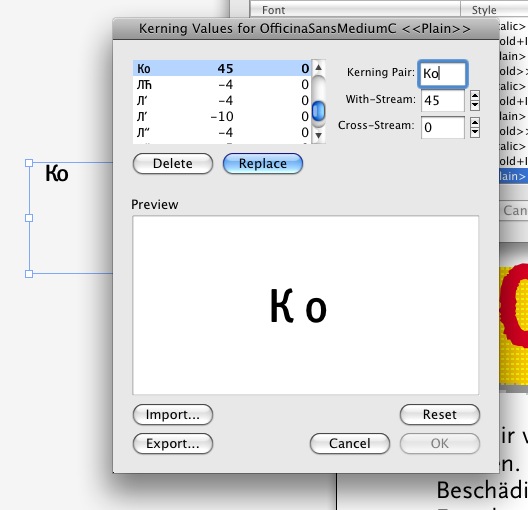Select the 'Ко' 45 kerning pair row
Screen dimensions: 528x510
pos(222,68)
